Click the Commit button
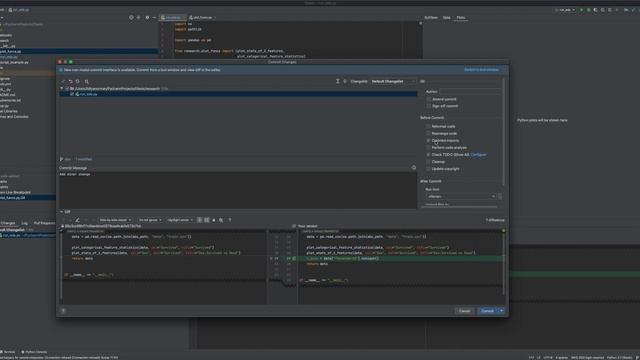This screenshot has height=360, width=640. (487, 311)
